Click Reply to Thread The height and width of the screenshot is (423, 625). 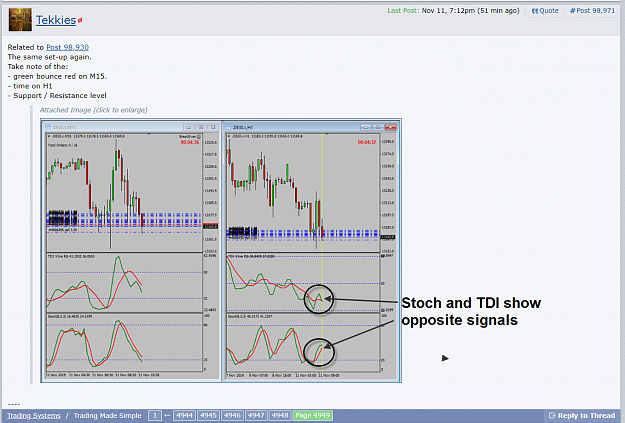click(582, 415)
